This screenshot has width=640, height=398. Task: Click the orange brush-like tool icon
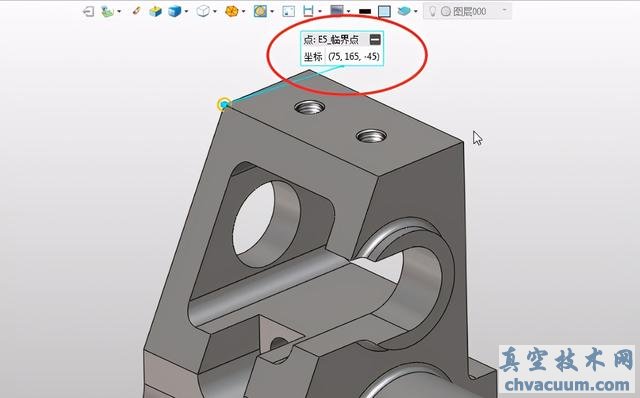coord(137,11)
